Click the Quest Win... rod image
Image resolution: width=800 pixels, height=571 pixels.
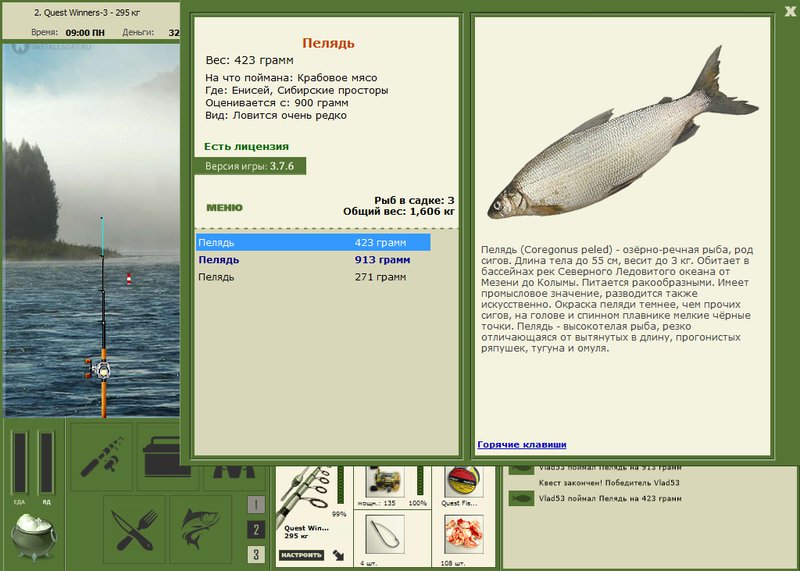[305, 493]
